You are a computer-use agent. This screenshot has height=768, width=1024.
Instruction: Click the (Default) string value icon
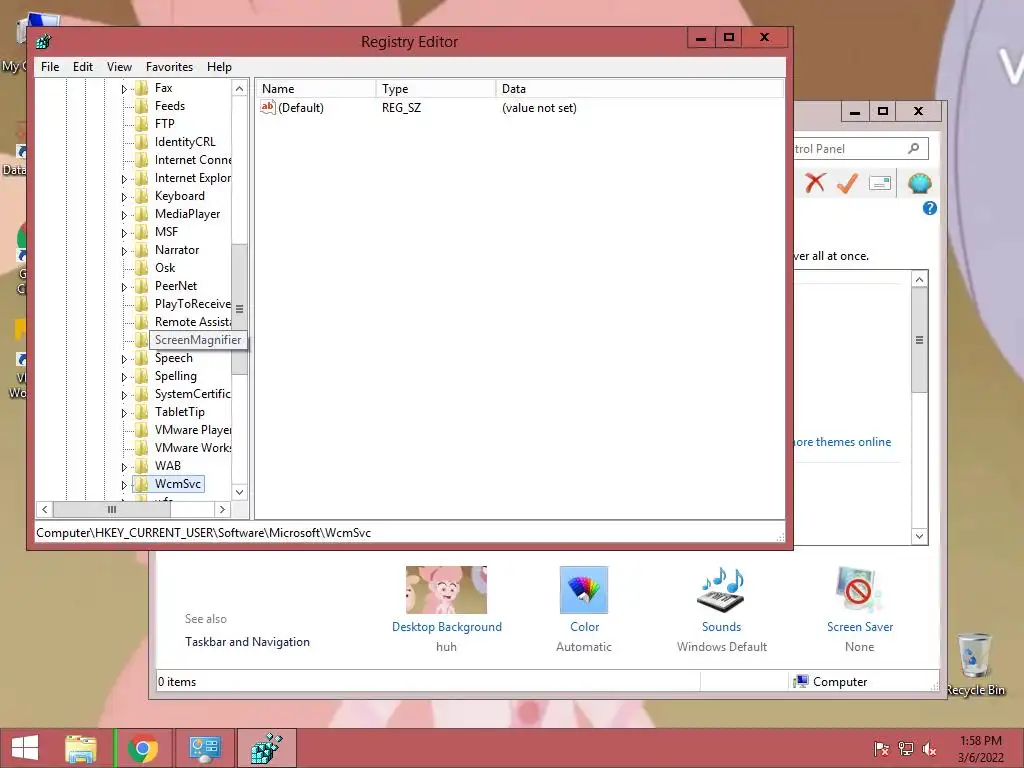[267, 108]
